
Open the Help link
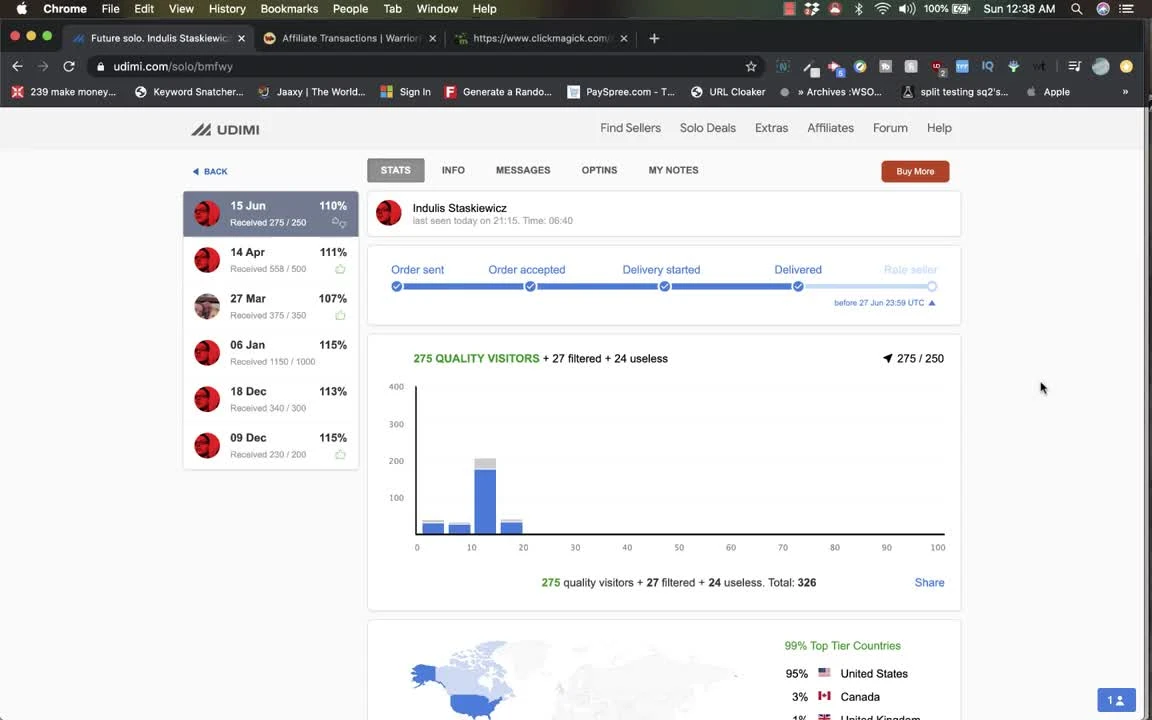point(939,128)
